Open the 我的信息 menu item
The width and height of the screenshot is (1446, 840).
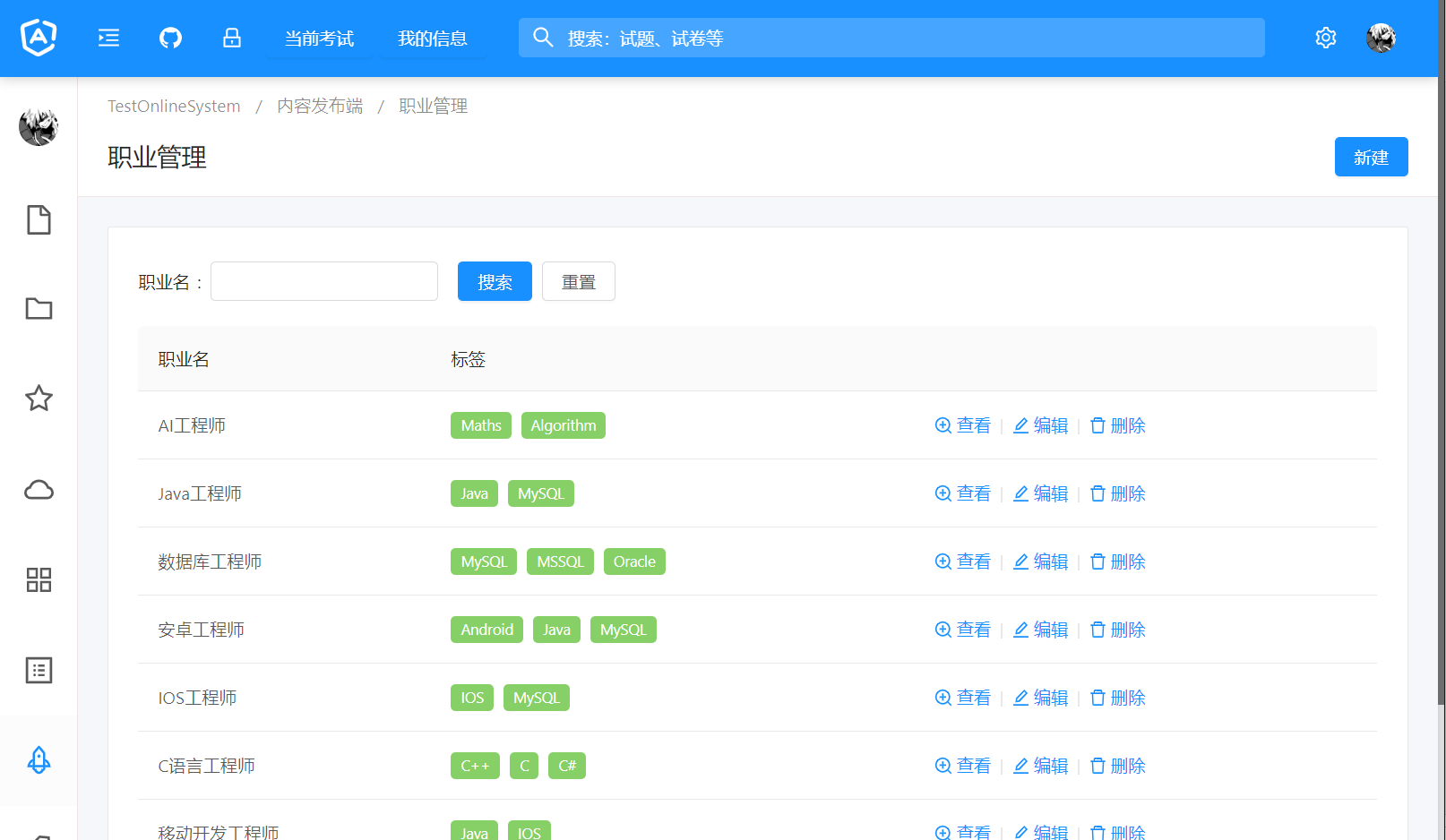[x=432, y=39]
